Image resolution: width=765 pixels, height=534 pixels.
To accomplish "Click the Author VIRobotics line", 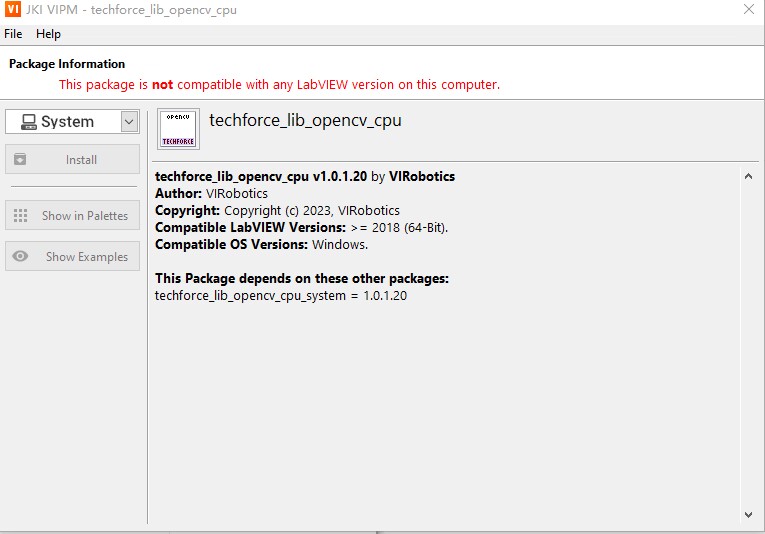I will pyautogui.click(x=212, y=194).
